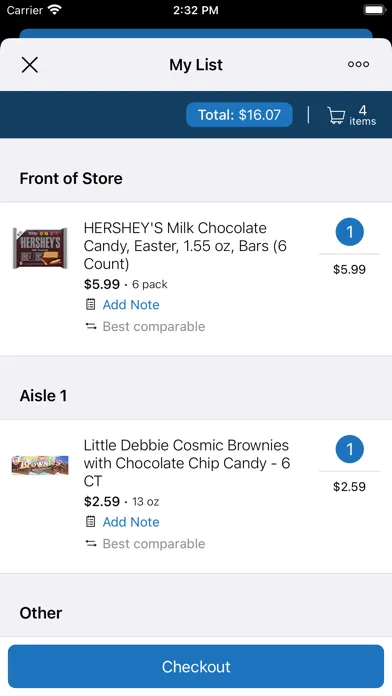Click the swap arrows icon under Cosmic Brownies
The height and width of the screenshot is (696, 392).
pos(91,543)
